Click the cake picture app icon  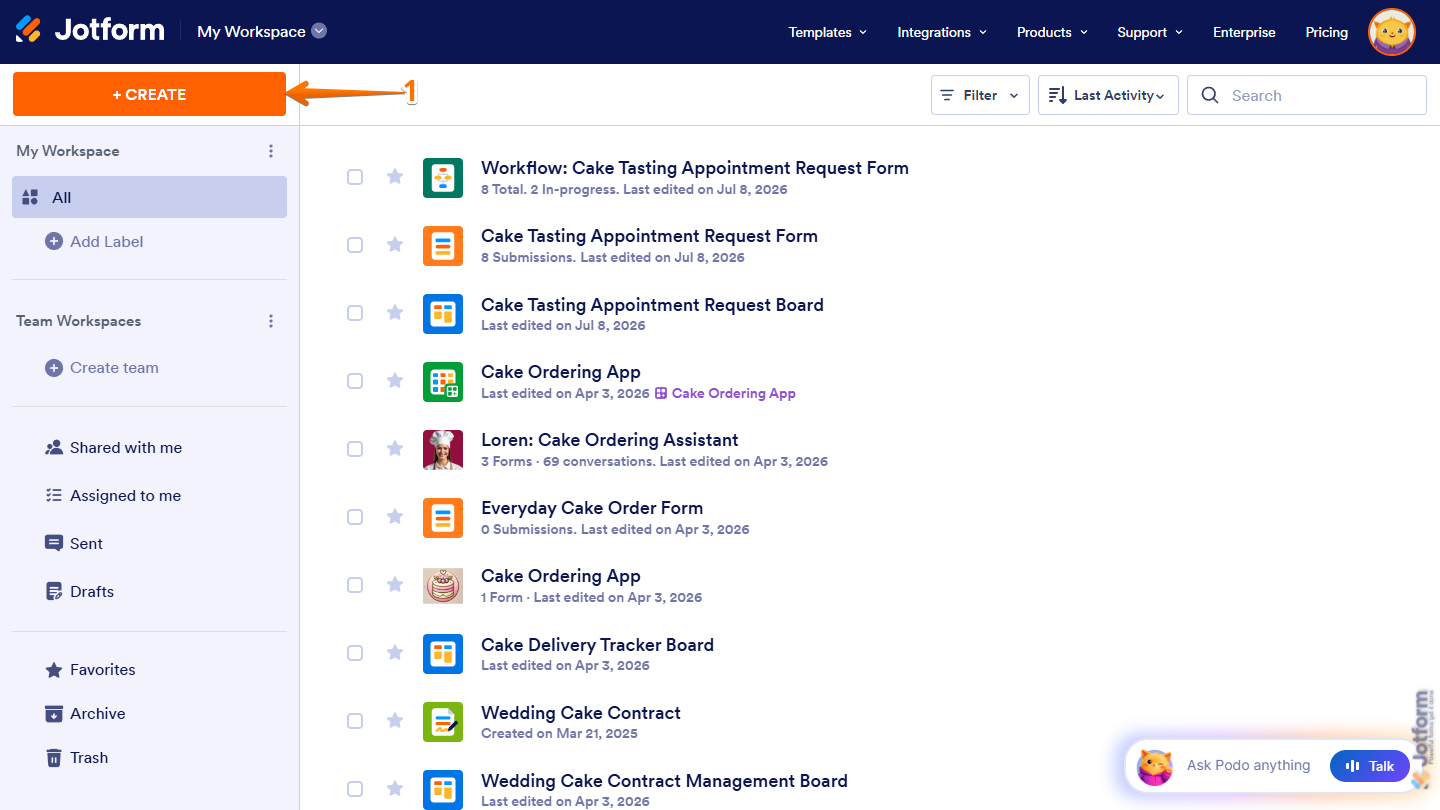(443, 586)
